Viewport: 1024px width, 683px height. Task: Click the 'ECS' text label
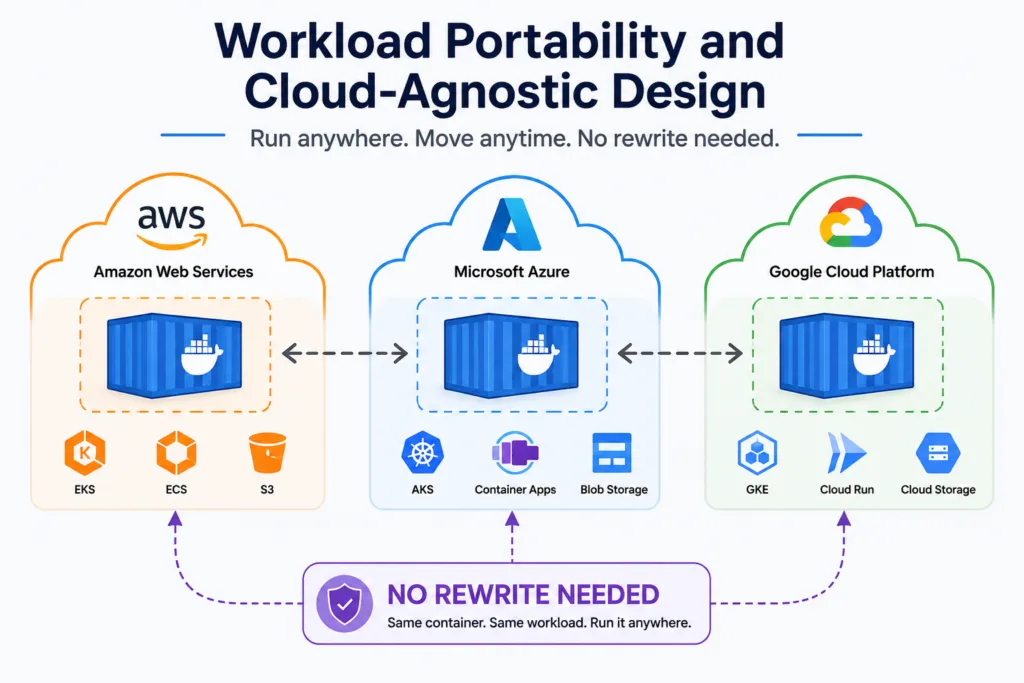pos(176,490)
